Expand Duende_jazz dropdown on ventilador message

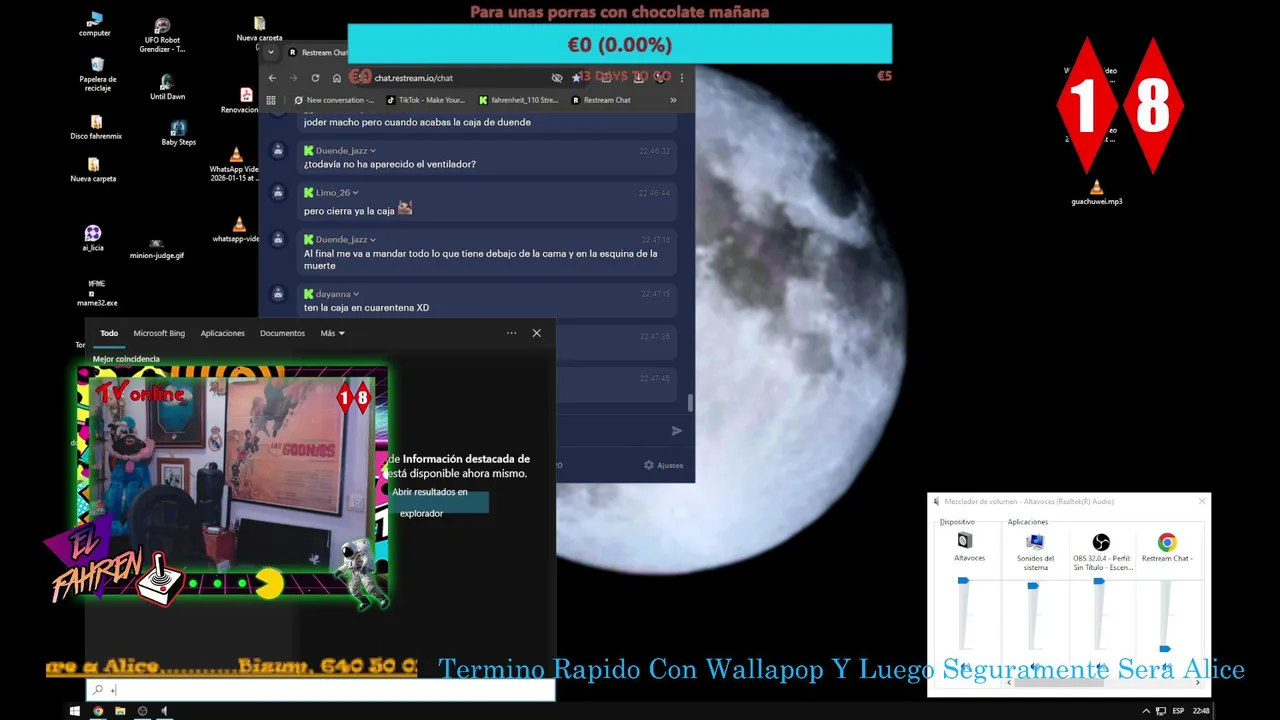pyautogui.click(x=372, y=151)
